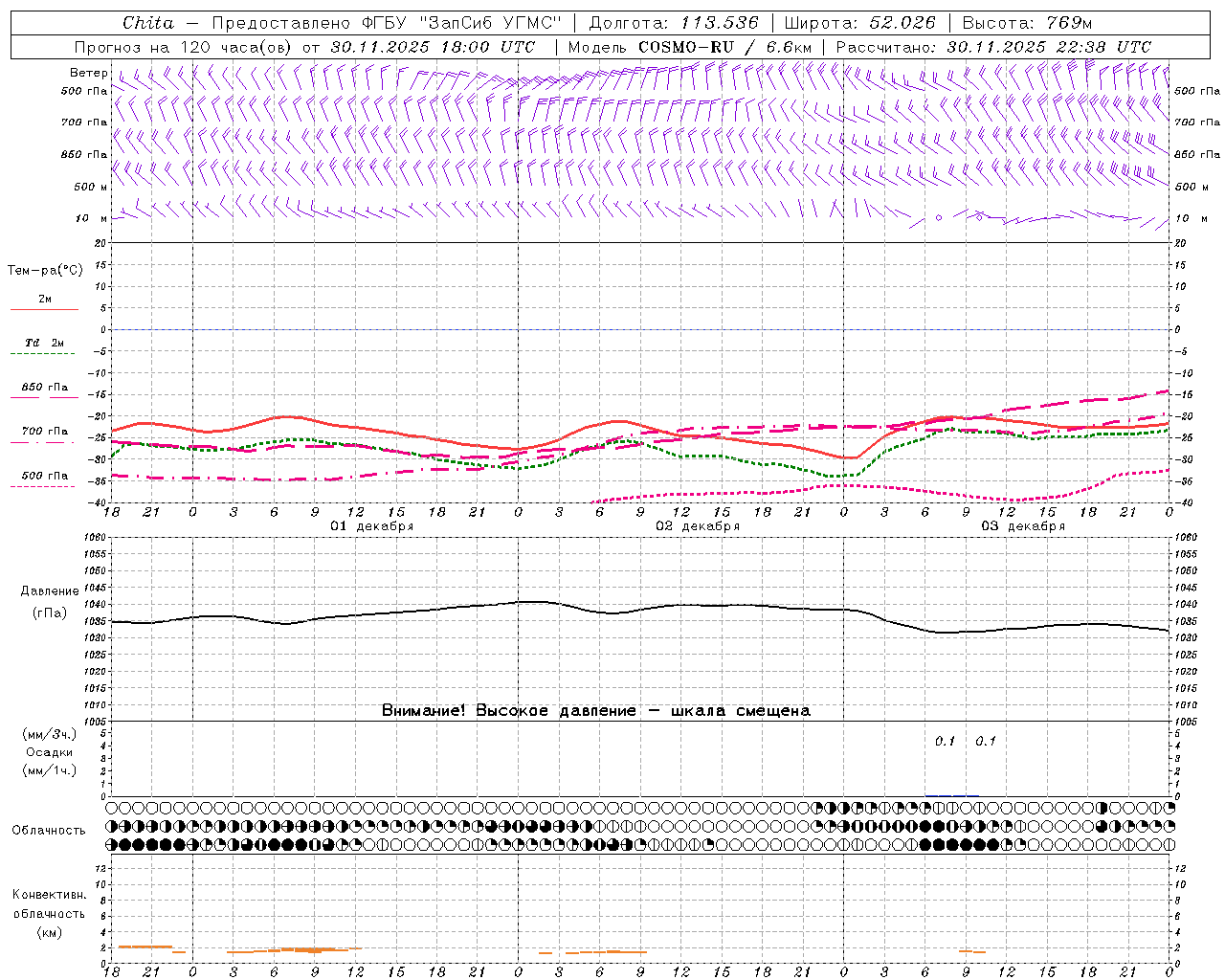Click the "Высота: 769м" elevation value
Image resolution: width=1225 pixels, height=980 pixels.
1027,23
